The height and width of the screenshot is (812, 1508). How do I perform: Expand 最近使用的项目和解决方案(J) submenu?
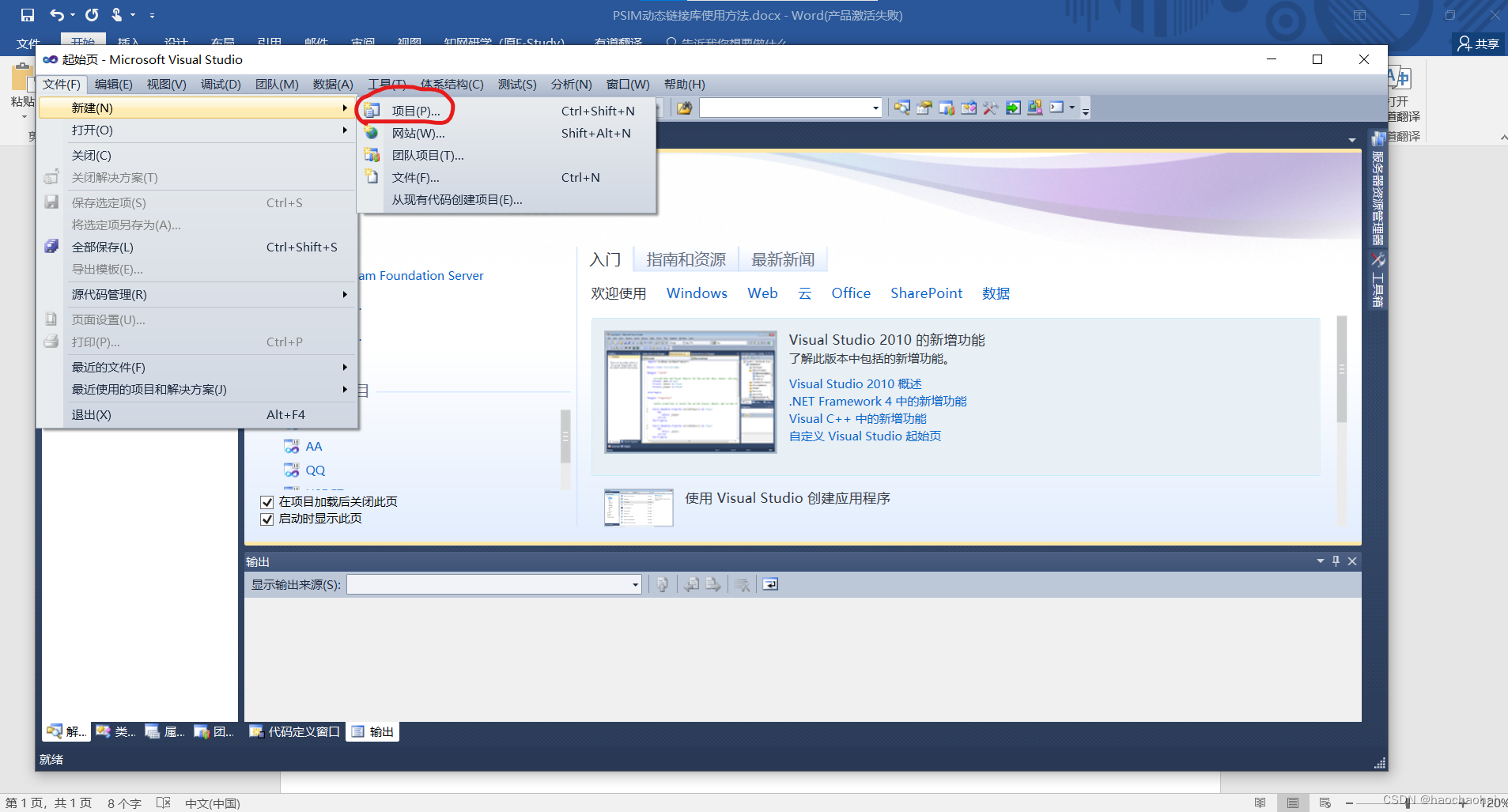pyautogui.click(x=197, y=389)
